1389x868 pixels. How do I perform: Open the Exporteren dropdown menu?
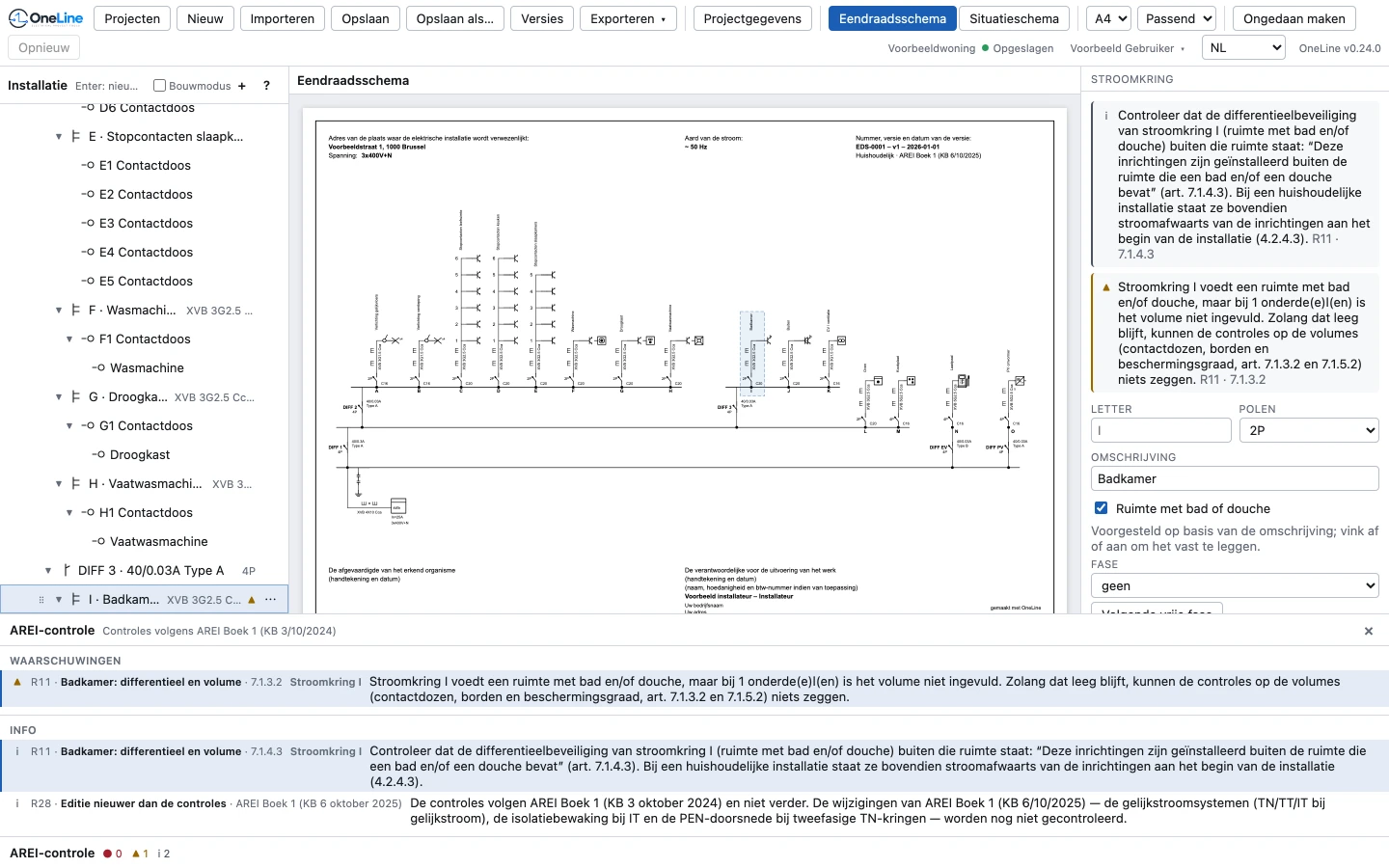tap(628, 18)
